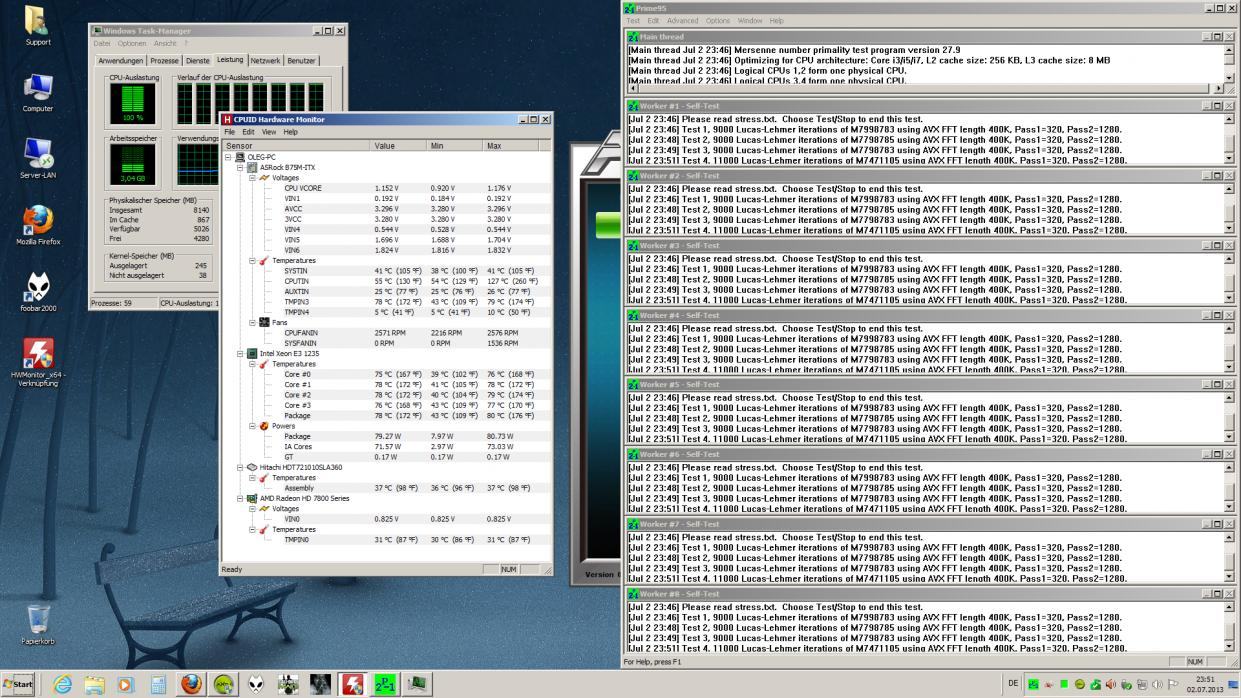
Task: Click the Start button
Action: 18,685
